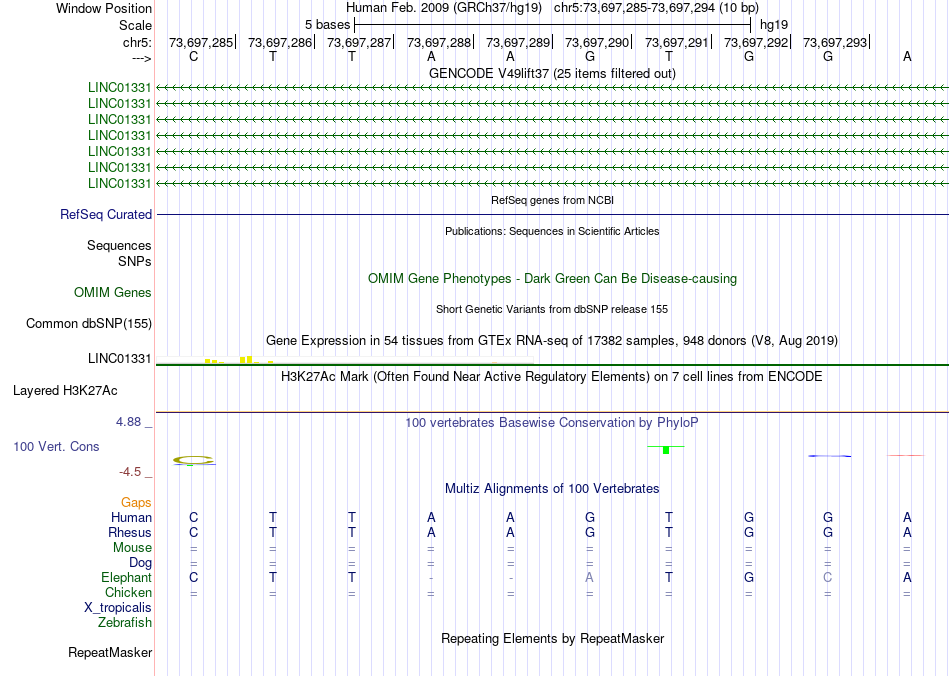The image size is (950, 676).
Task: Select Chicken alignment row label
Action: pyautogui.click(x=128, y=592)
